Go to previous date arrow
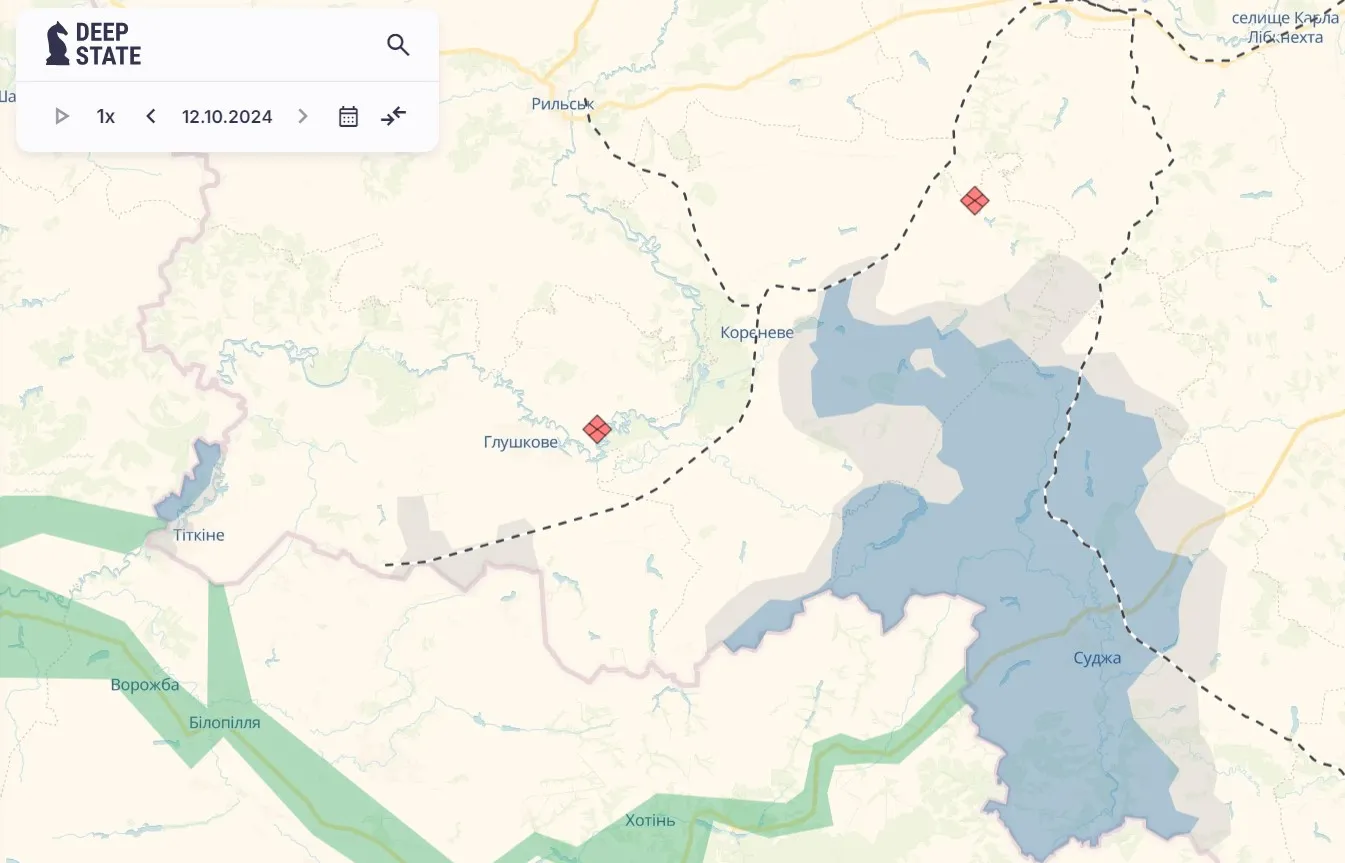This screenshot has height=863, width=1345. [151, 116]
